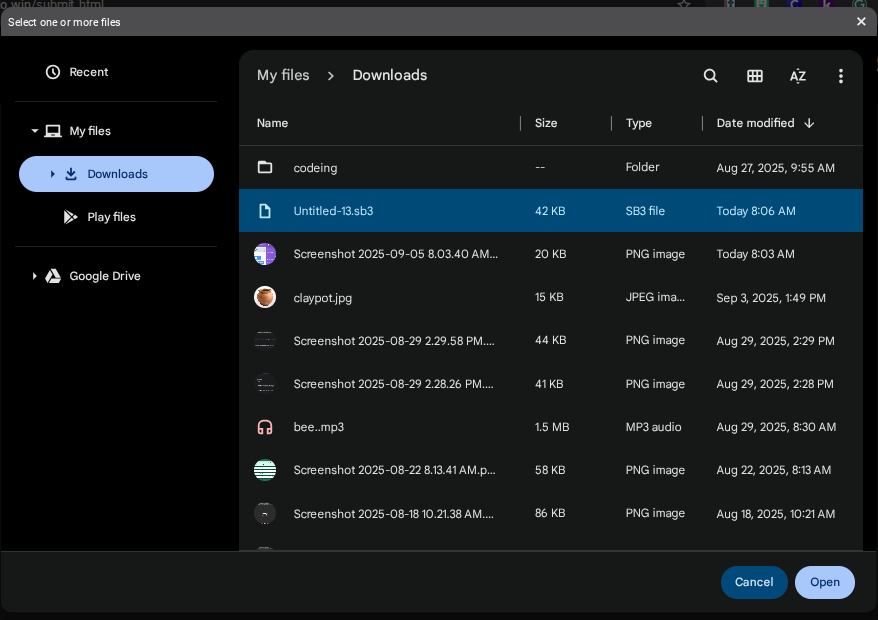This screenshot has width=878, height=620.
Task: Expand the Google Drive tree
Action: pyautogui.click(x=35, y=276)
